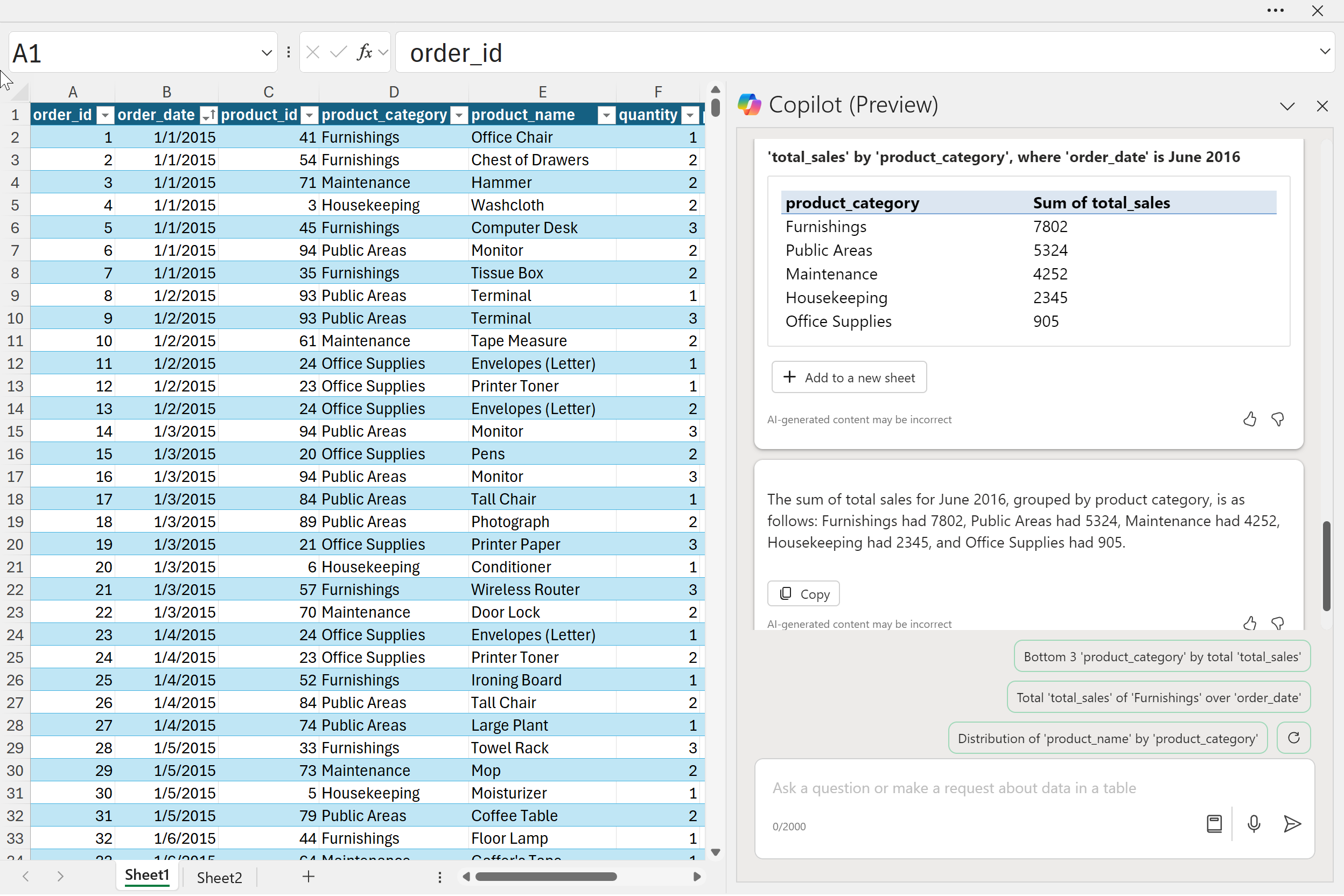This screenshot has width=1344, height=896.
Task: Collapse the Copilot pane chevron
Action: click(1287, 106)
